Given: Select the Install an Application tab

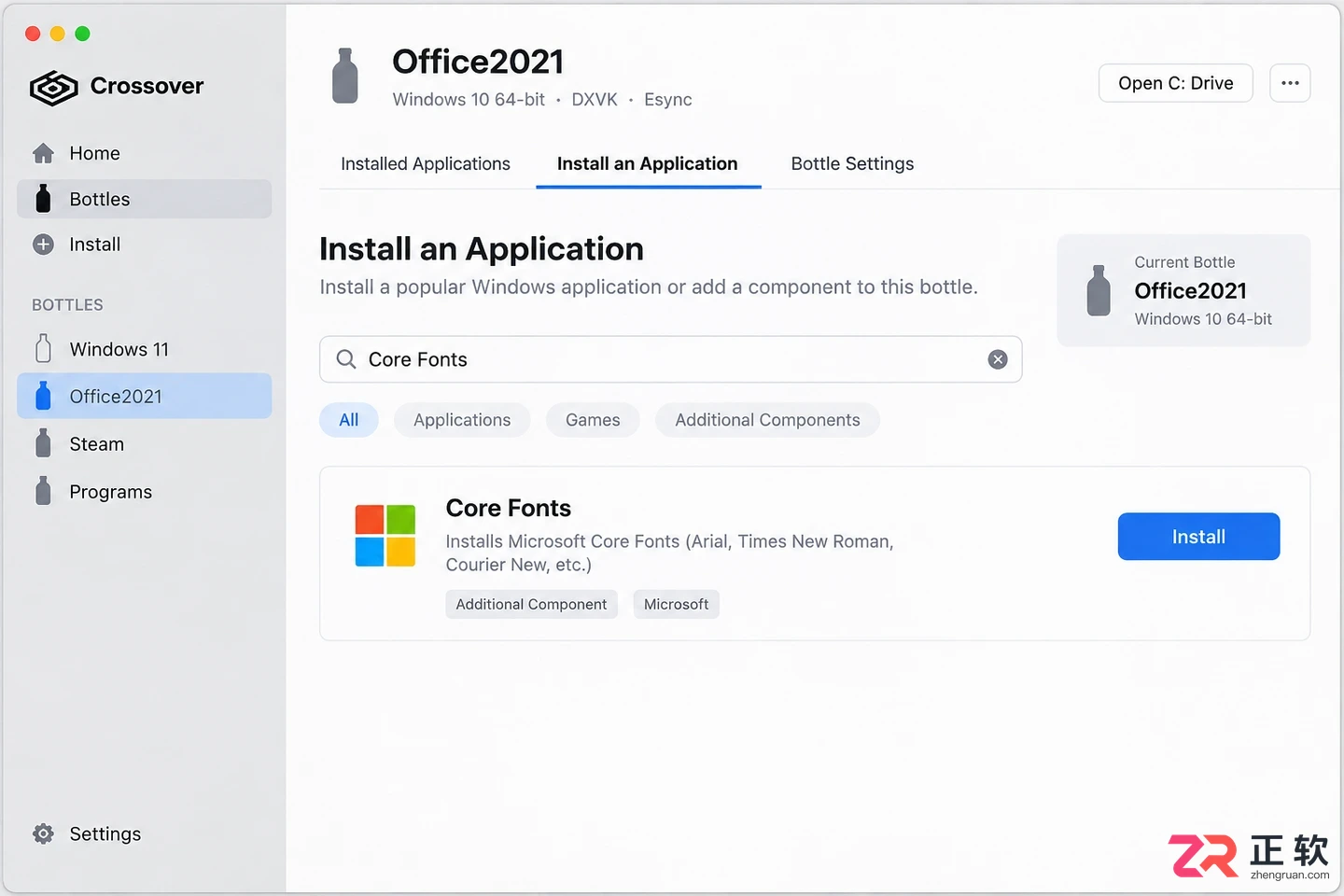Looking at the screenshot, I should pos(648,163).
